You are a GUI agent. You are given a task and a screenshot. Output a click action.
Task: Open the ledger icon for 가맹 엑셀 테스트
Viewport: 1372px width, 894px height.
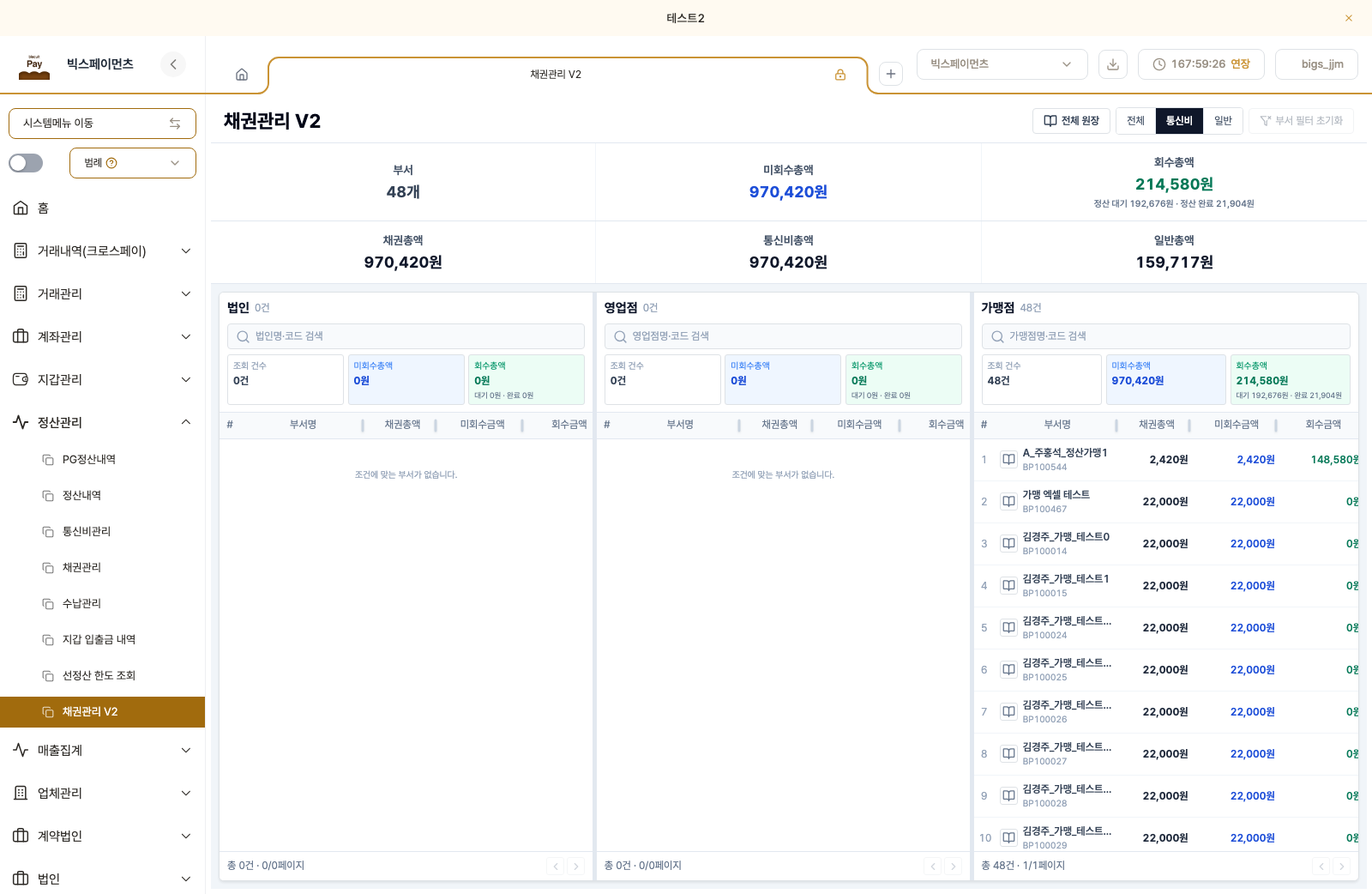pyautogui.click(x=1009, y=502)
